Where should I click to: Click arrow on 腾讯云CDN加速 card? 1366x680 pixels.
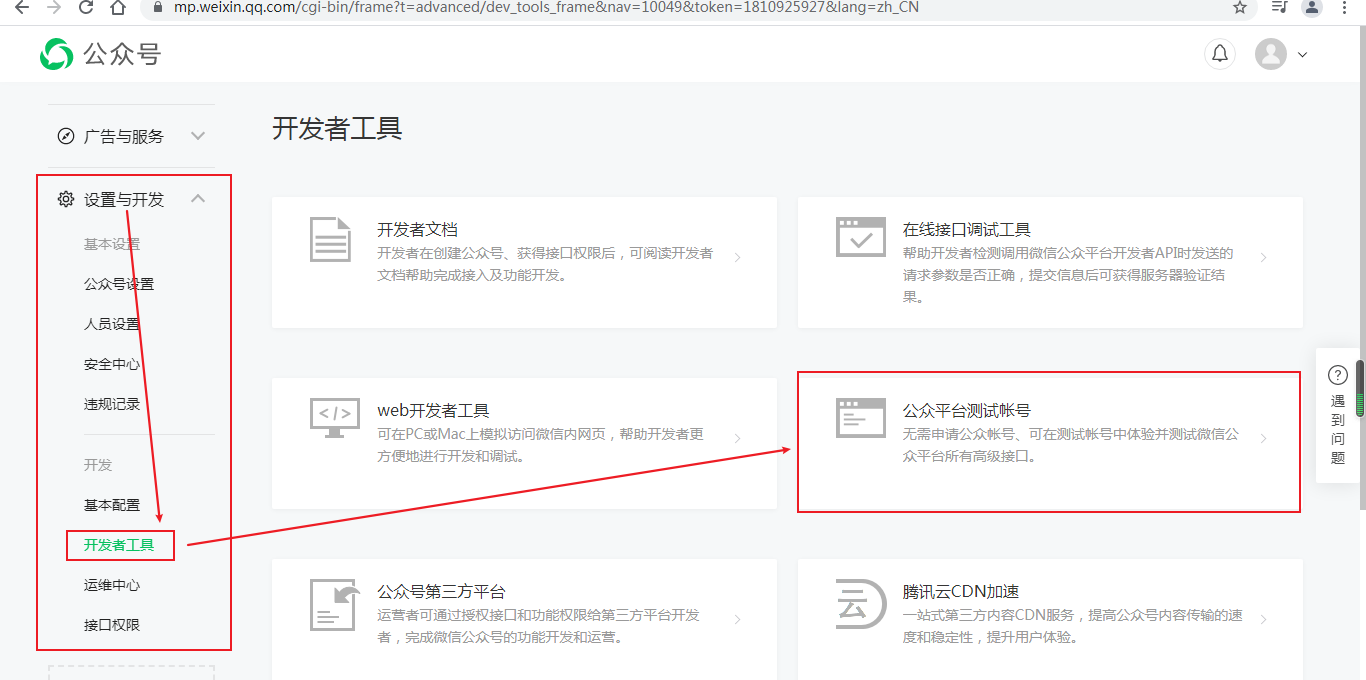click(x=1263, y=619)
